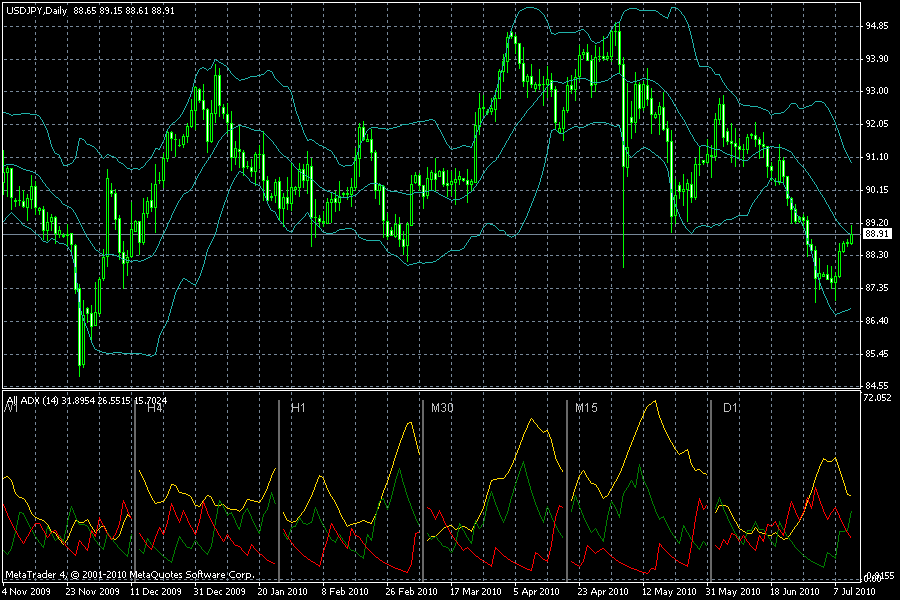Click the D1 timeframe label in the ADX panel
Screen dimensions: 900x600
point(730,408)
